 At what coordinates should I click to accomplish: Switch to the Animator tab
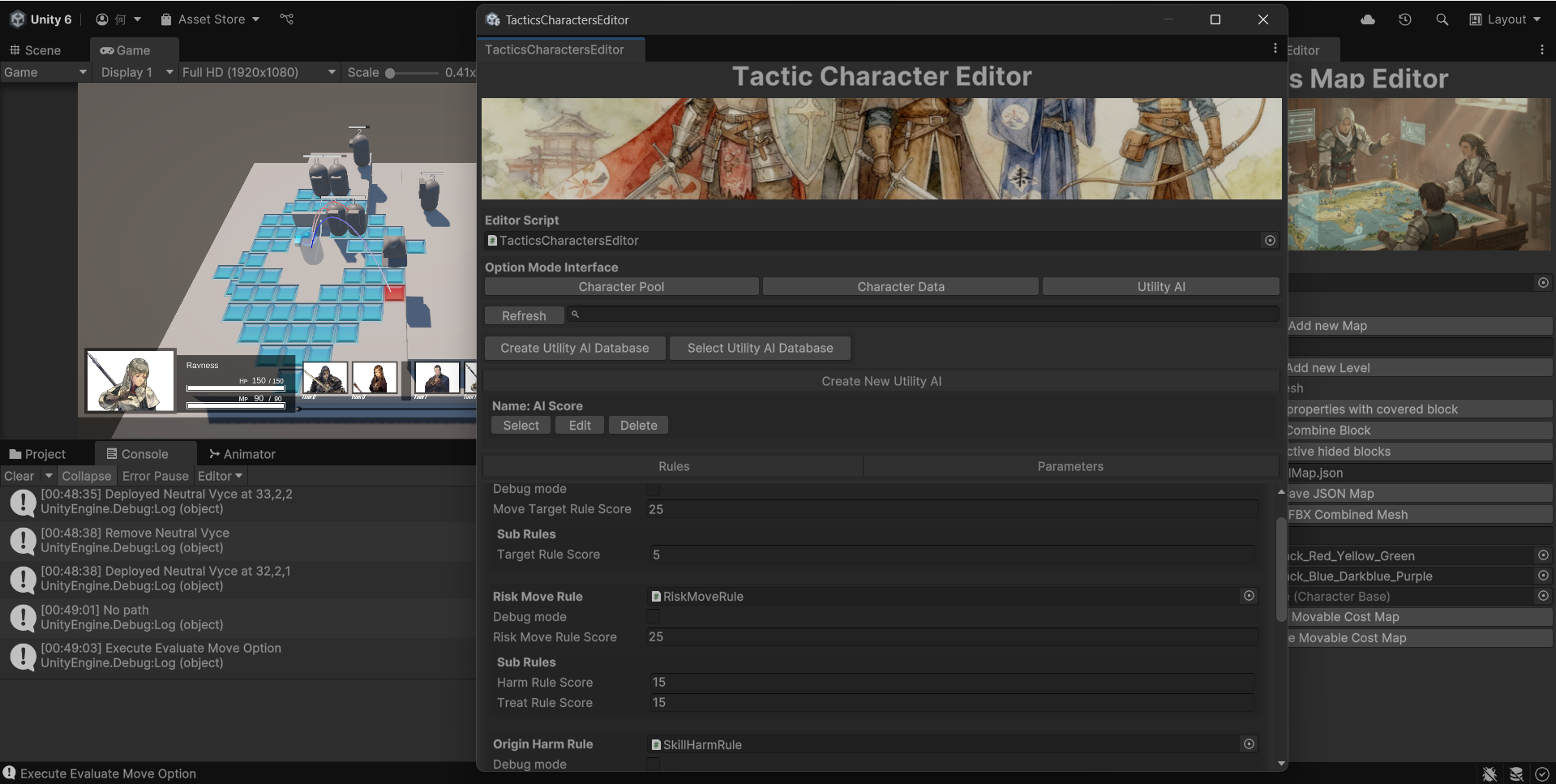242,454
